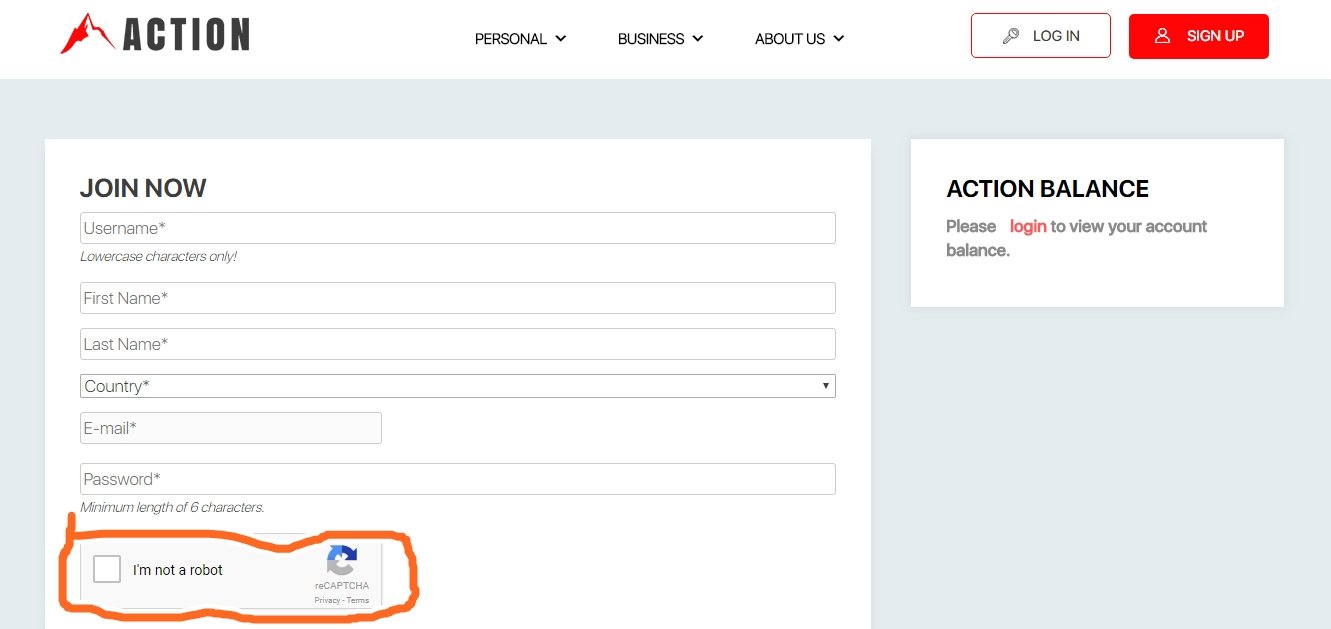The width and height of the screenshot is (1331, 629).
Task: Open the BUSINESS navigation menu
Action: tap(660, 38)
